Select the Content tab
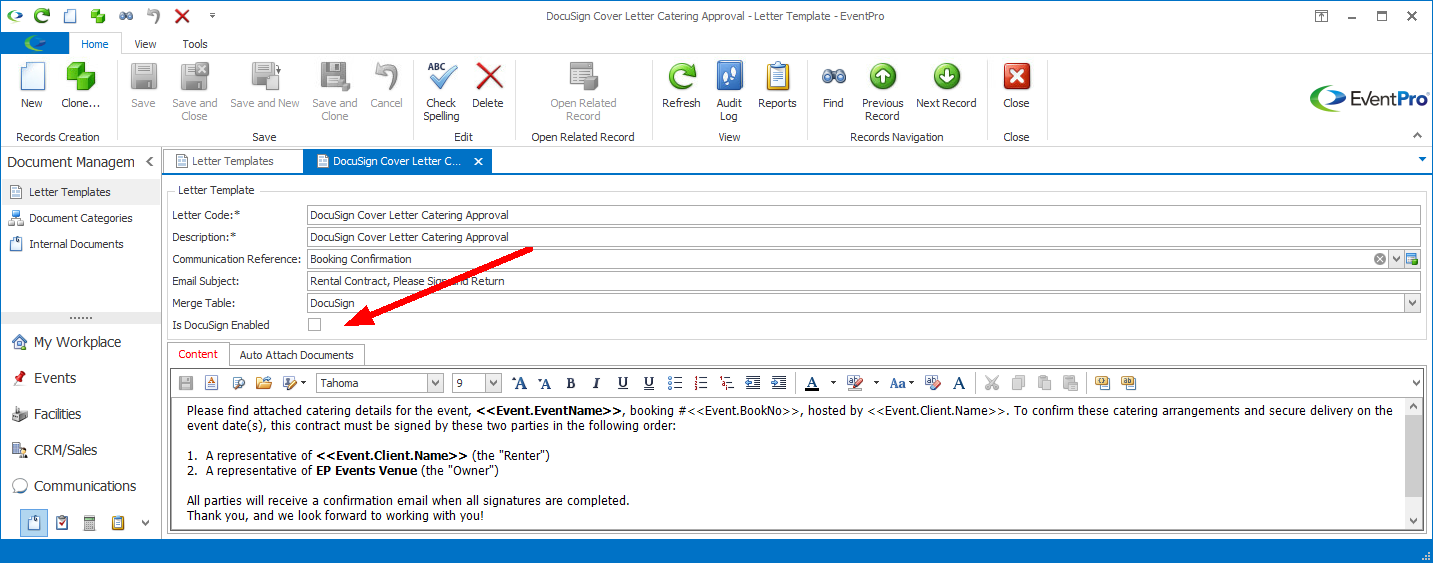This screenshot has width=1433, height=563. [x=198, y=354]
